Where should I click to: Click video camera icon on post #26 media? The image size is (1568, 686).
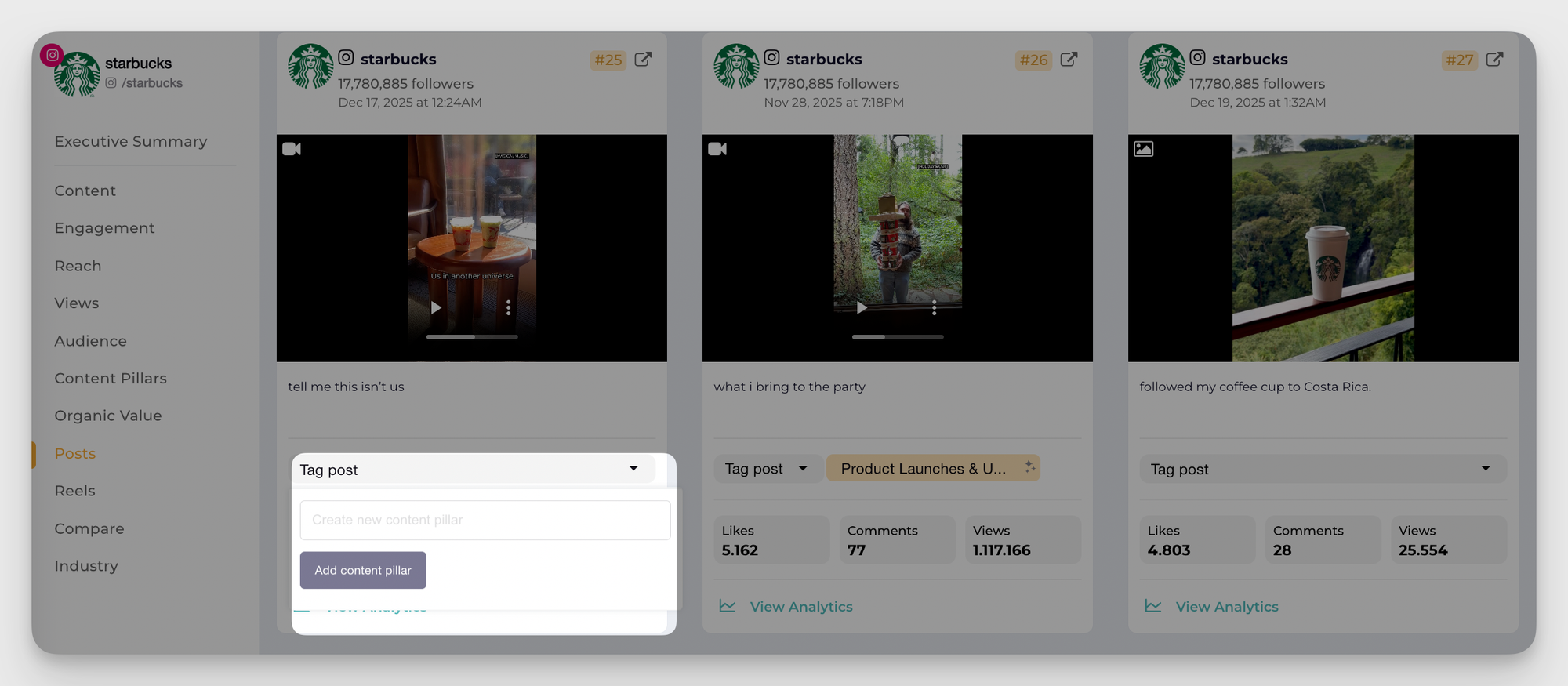[717, 149]
